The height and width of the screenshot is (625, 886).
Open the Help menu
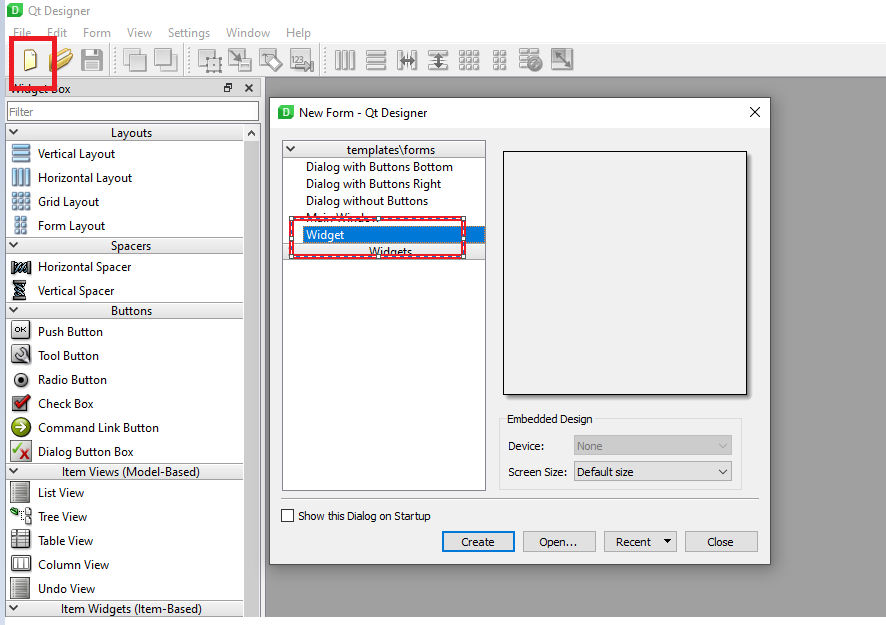298,33
